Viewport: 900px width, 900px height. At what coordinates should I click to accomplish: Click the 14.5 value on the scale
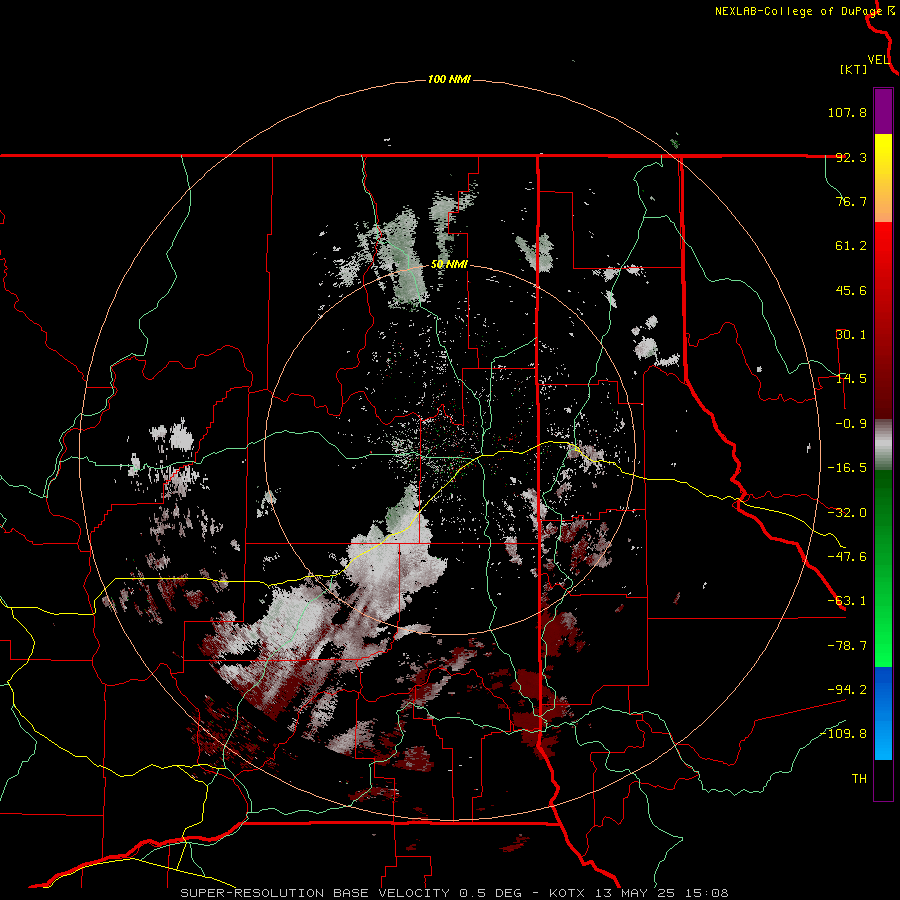[851, 379]
